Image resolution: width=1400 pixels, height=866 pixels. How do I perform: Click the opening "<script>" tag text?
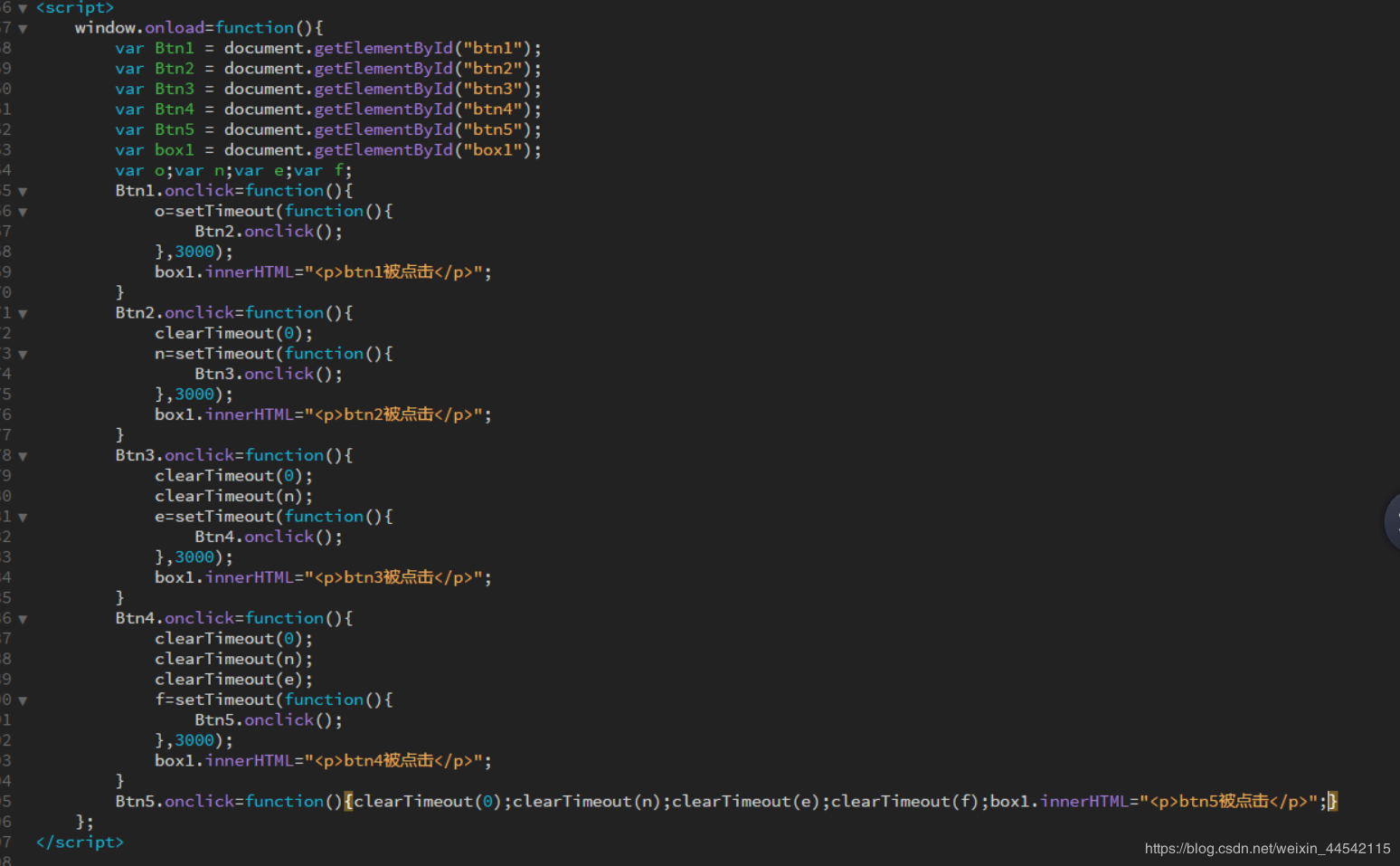75,8
